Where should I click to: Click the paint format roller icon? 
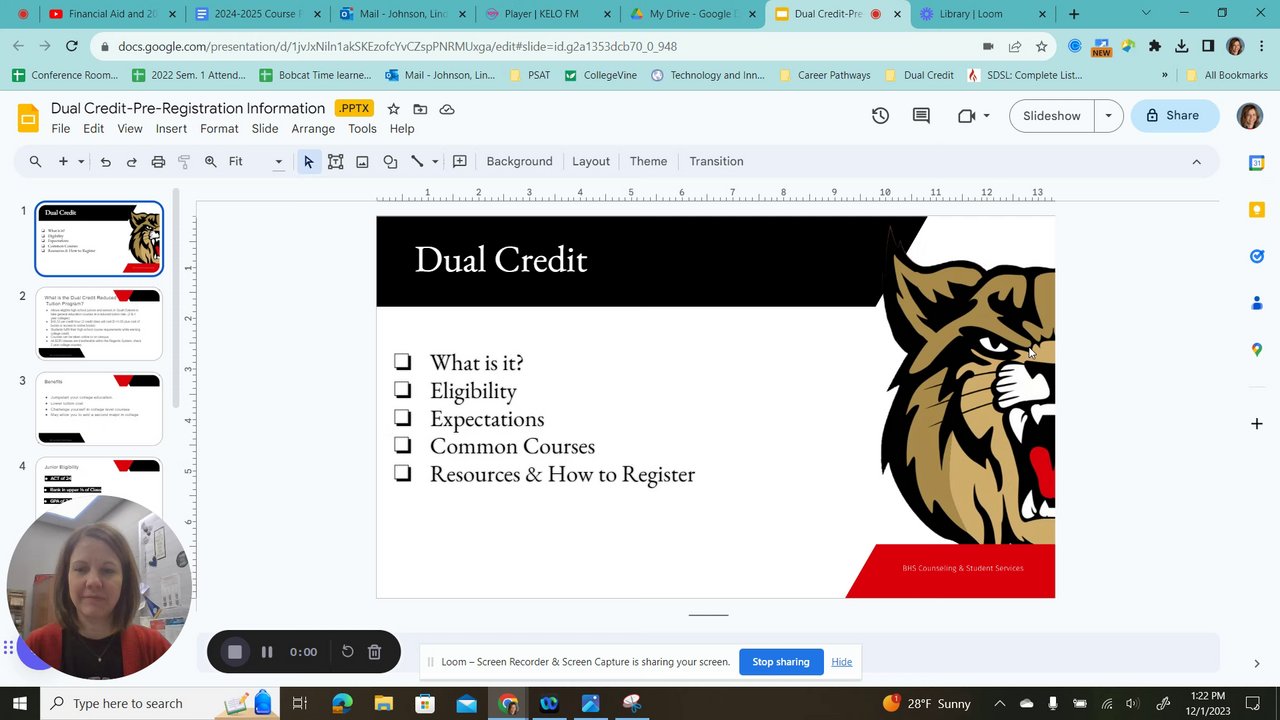pos(184,161)
